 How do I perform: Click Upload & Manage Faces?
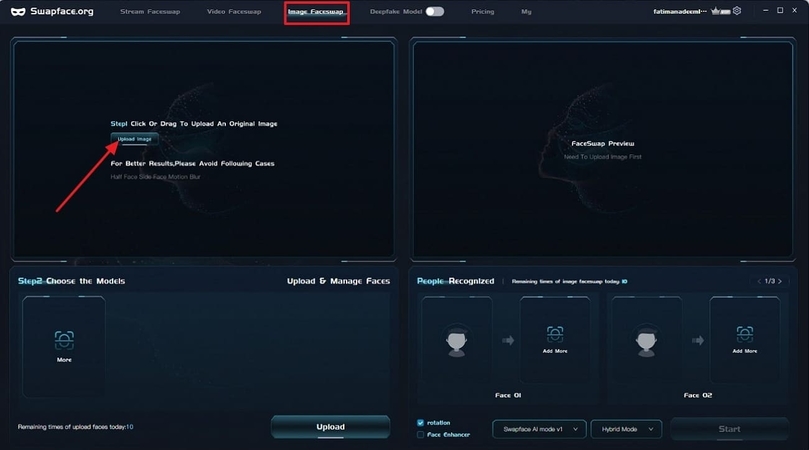(x=338, y=281)
